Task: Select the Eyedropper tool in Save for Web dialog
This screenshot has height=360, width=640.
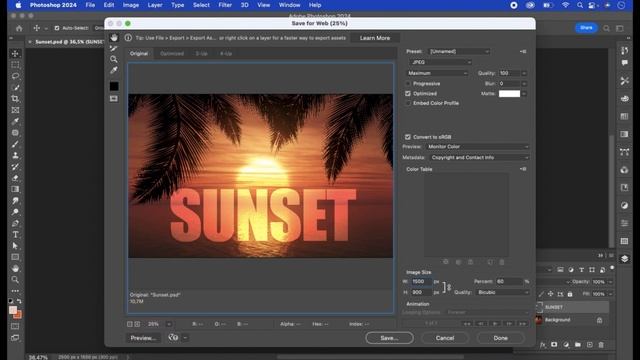Action: pos(114,70)
